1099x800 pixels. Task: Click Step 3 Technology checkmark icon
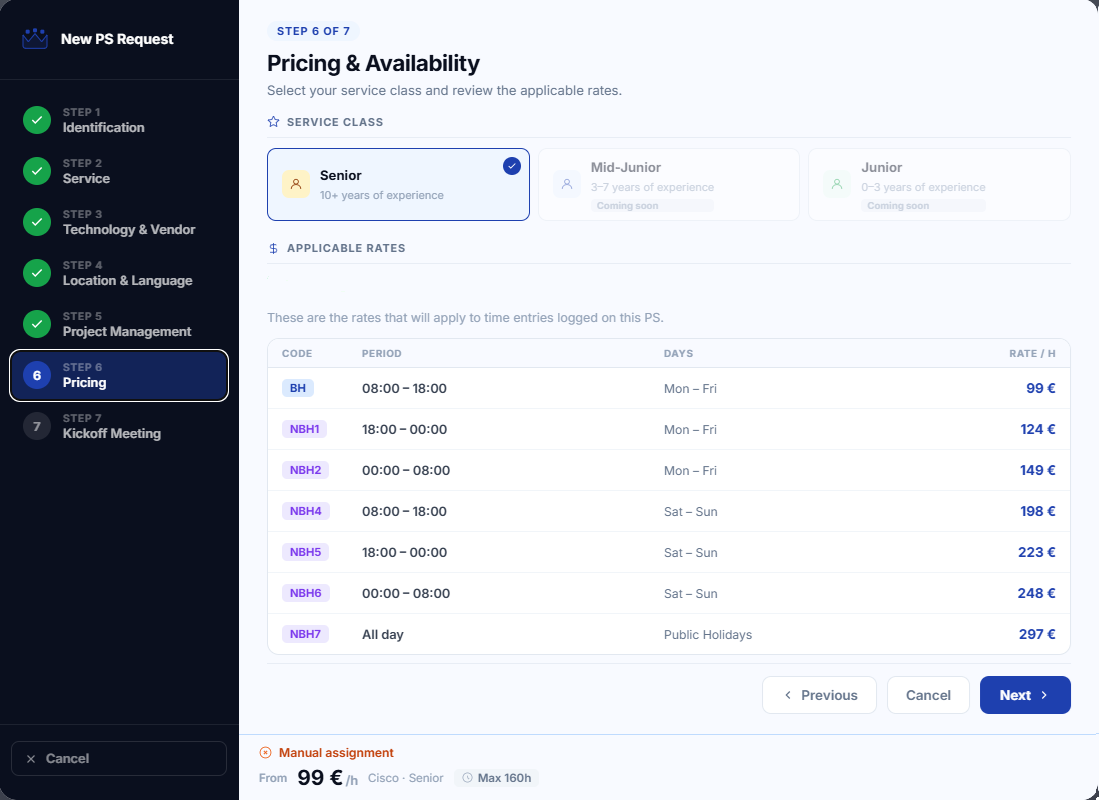(x=37, y=222)
